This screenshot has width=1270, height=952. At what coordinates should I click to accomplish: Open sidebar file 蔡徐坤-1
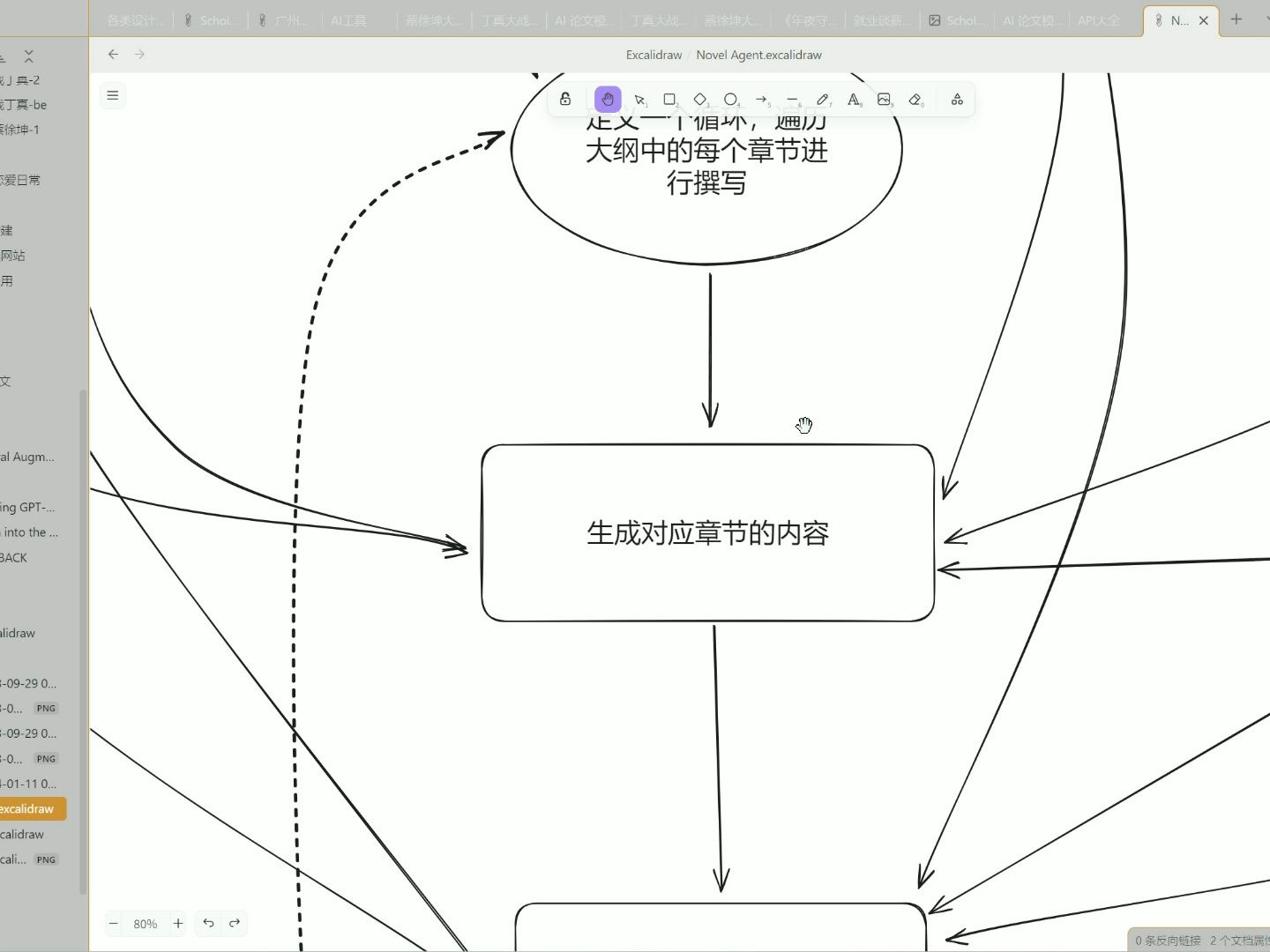[x=20, y=130]
